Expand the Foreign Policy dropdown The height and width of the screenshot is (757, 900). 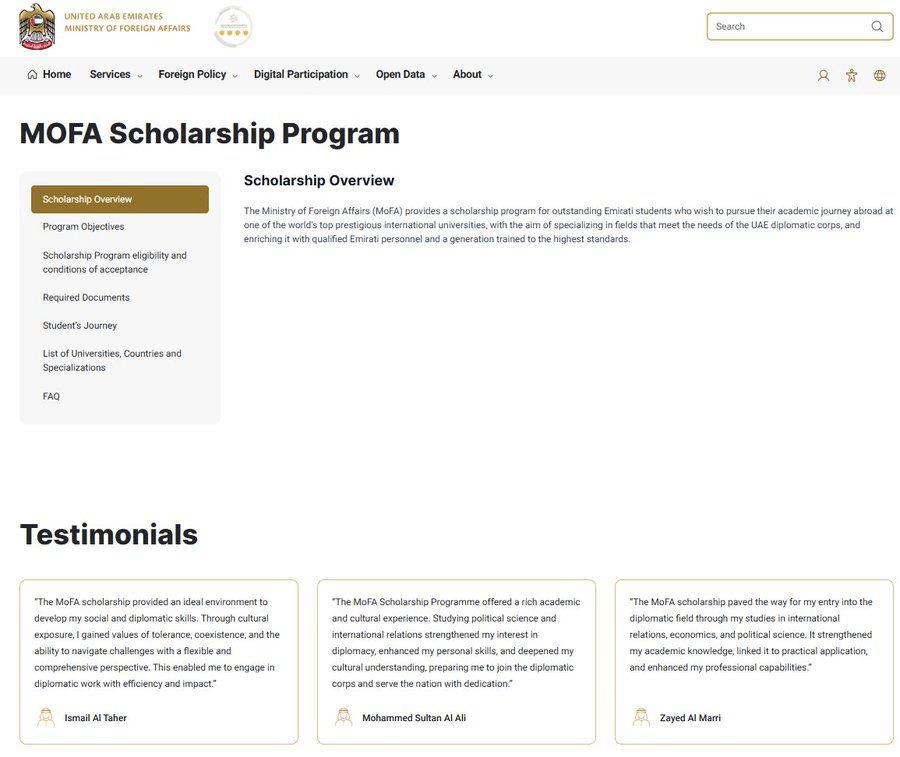coord(198,75)
